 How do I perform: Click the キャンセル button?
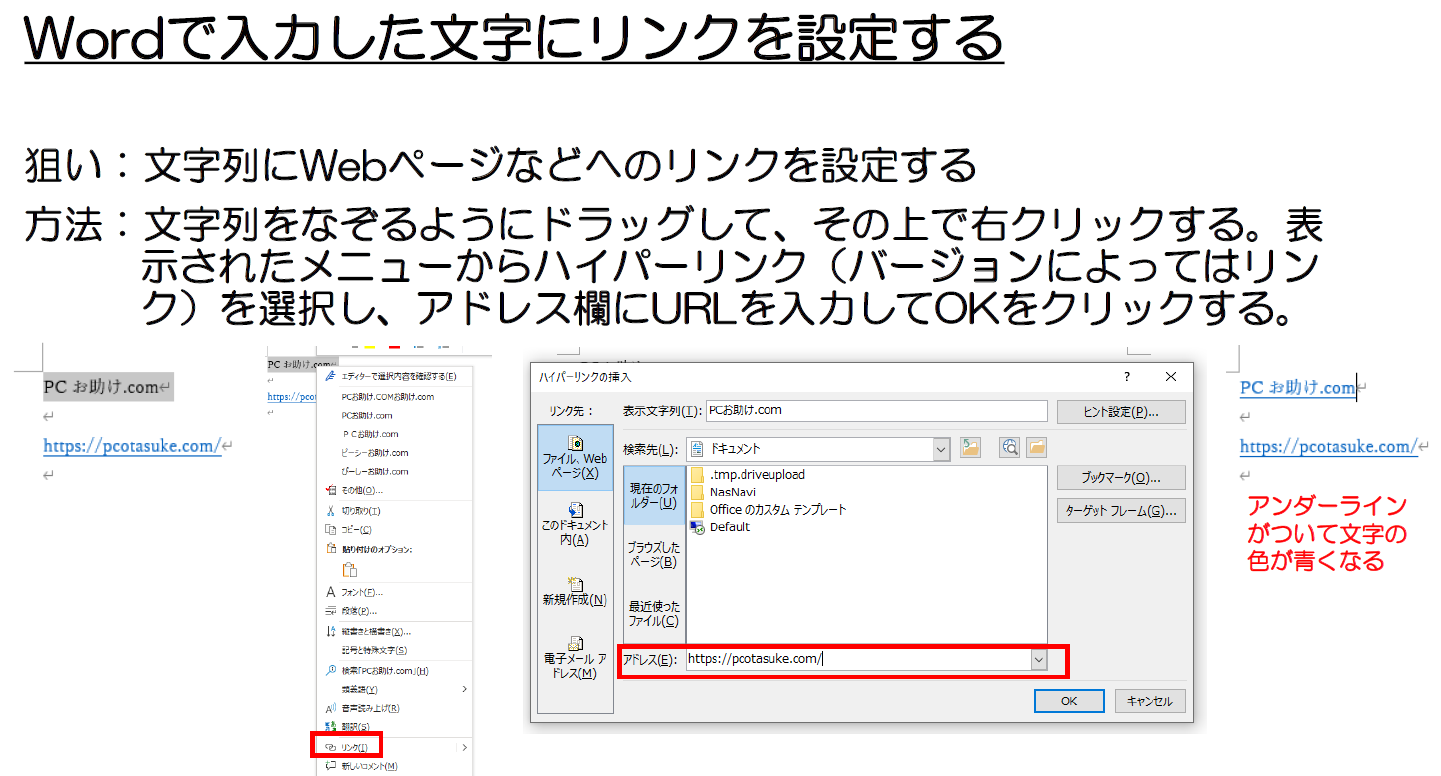[1150, 701]
